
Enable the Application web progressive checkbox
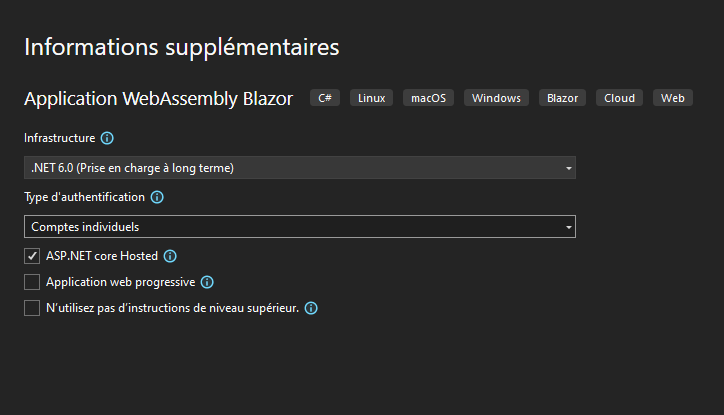pos(32,282)
